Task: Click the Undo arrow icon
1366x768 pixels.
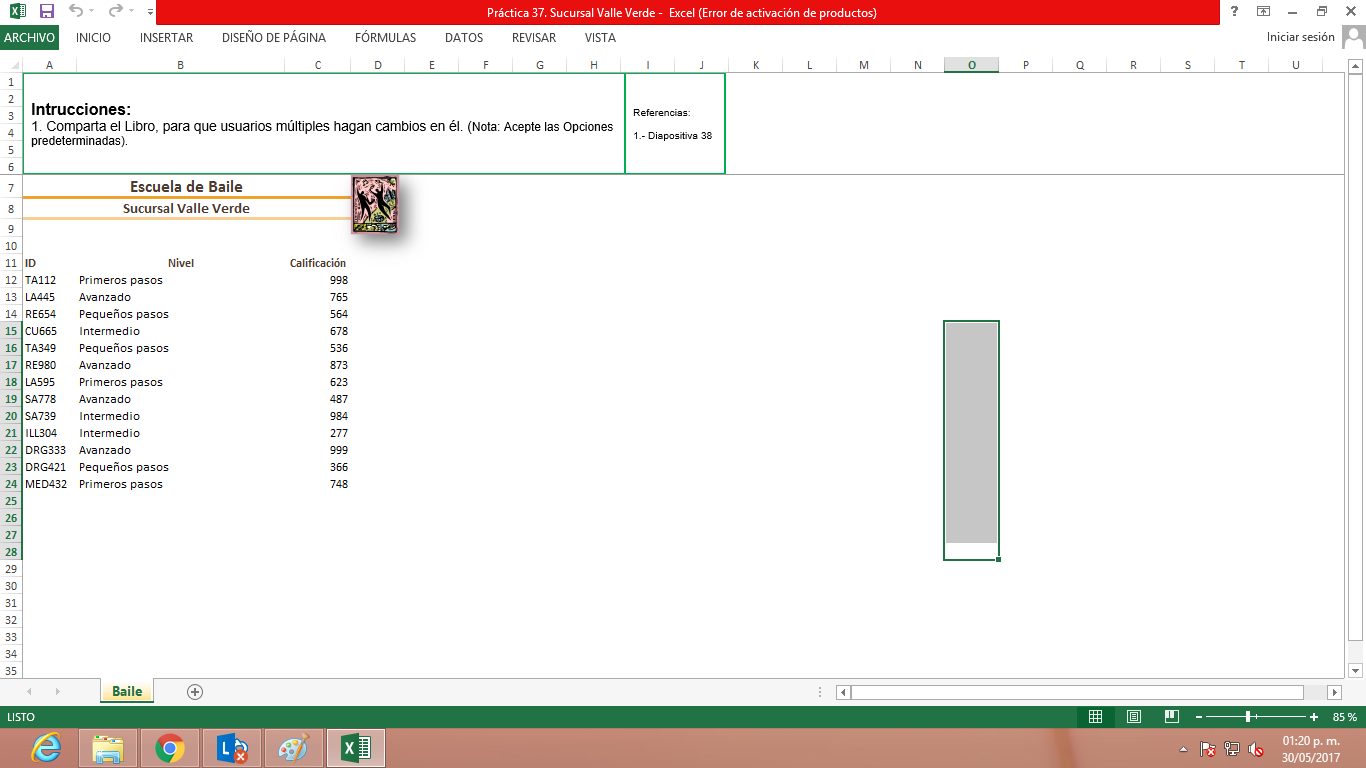Action: tap(76, 12)
